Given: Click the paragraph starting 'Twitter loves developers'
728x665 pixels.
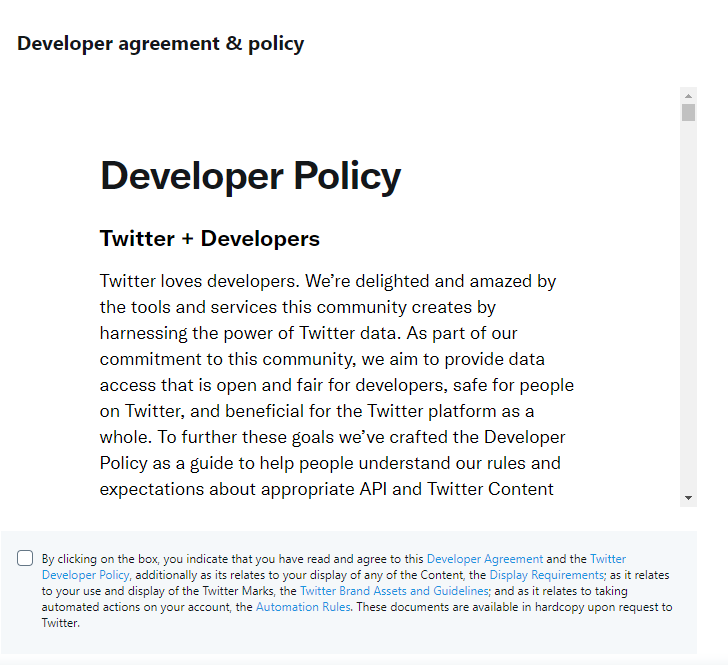Looking at the screenshot, I should (337, 385).
